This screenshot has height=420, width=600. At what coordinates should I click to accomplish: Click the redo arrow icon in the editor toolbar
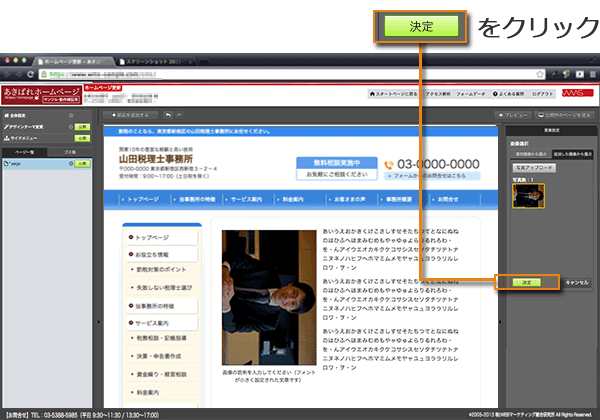pos(180,116)
